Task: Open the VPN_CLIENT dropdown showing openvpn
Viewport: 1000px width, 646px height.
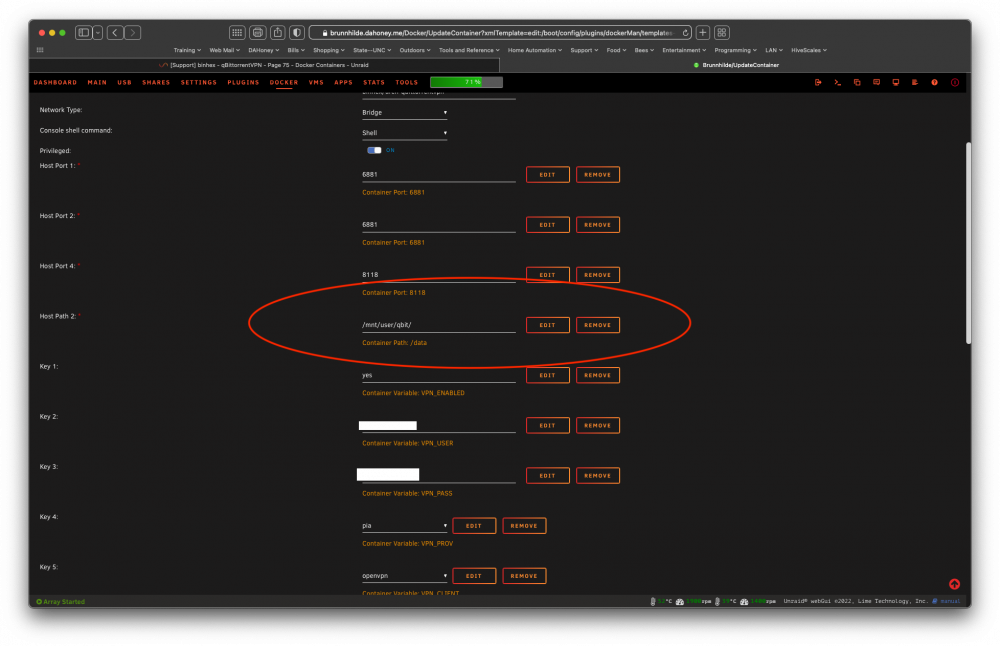Action: click(404, 576)
